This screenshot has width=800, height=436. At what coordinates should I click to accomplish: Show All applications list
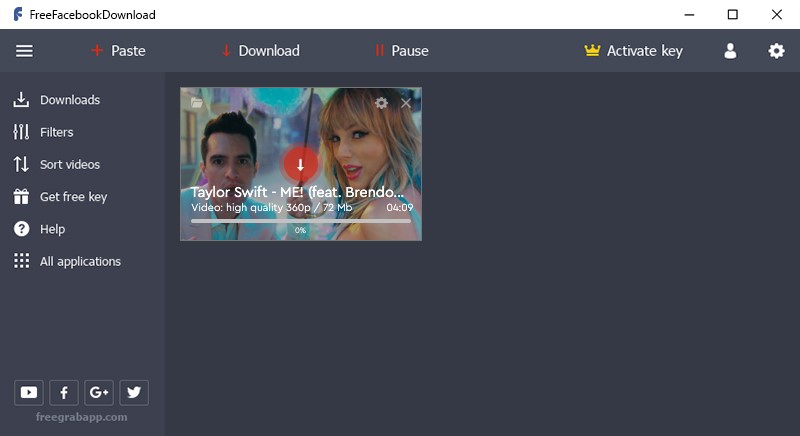67,261
